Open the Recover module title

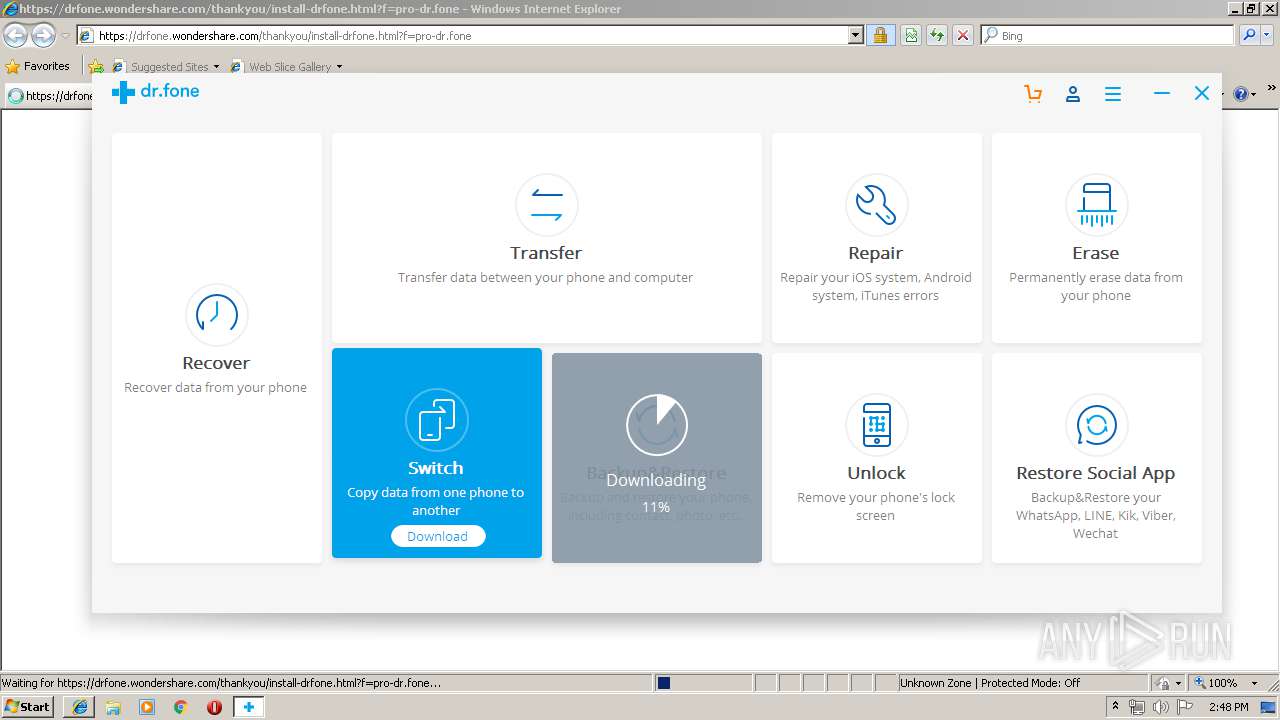pyautogui.click(x=216, y=363)
